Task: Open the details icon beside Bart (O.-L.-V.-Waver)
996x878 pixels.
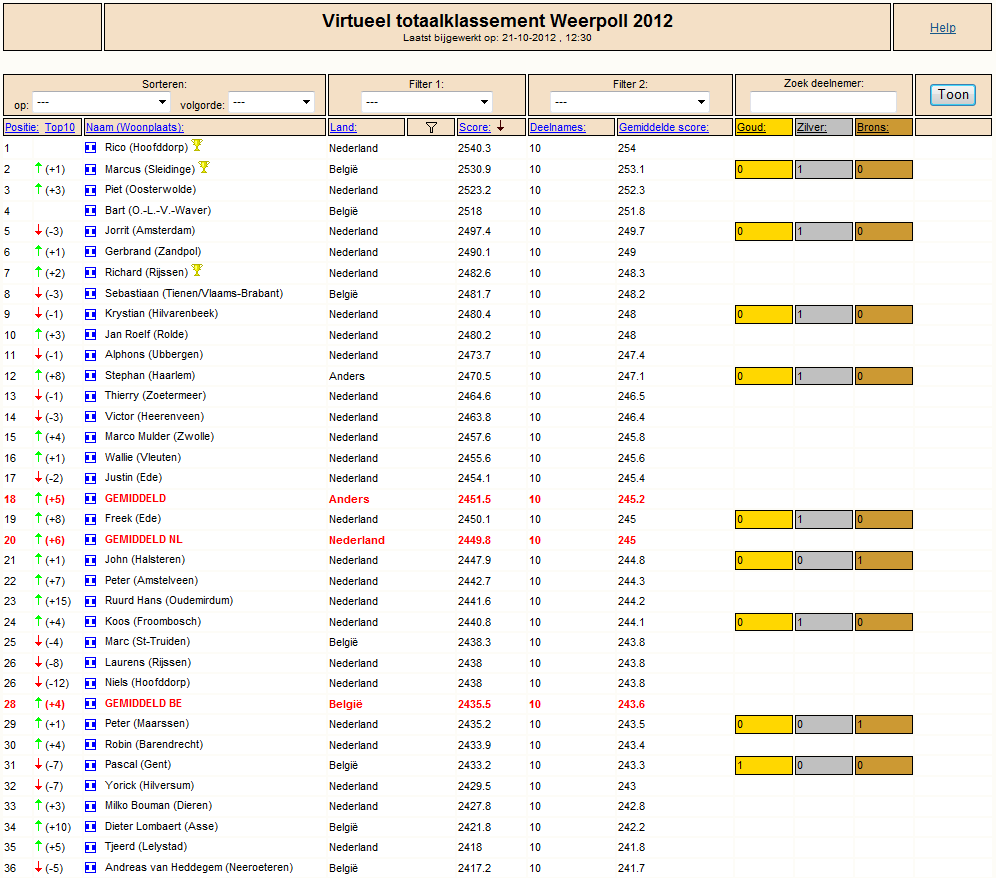Action: [90, 210]
